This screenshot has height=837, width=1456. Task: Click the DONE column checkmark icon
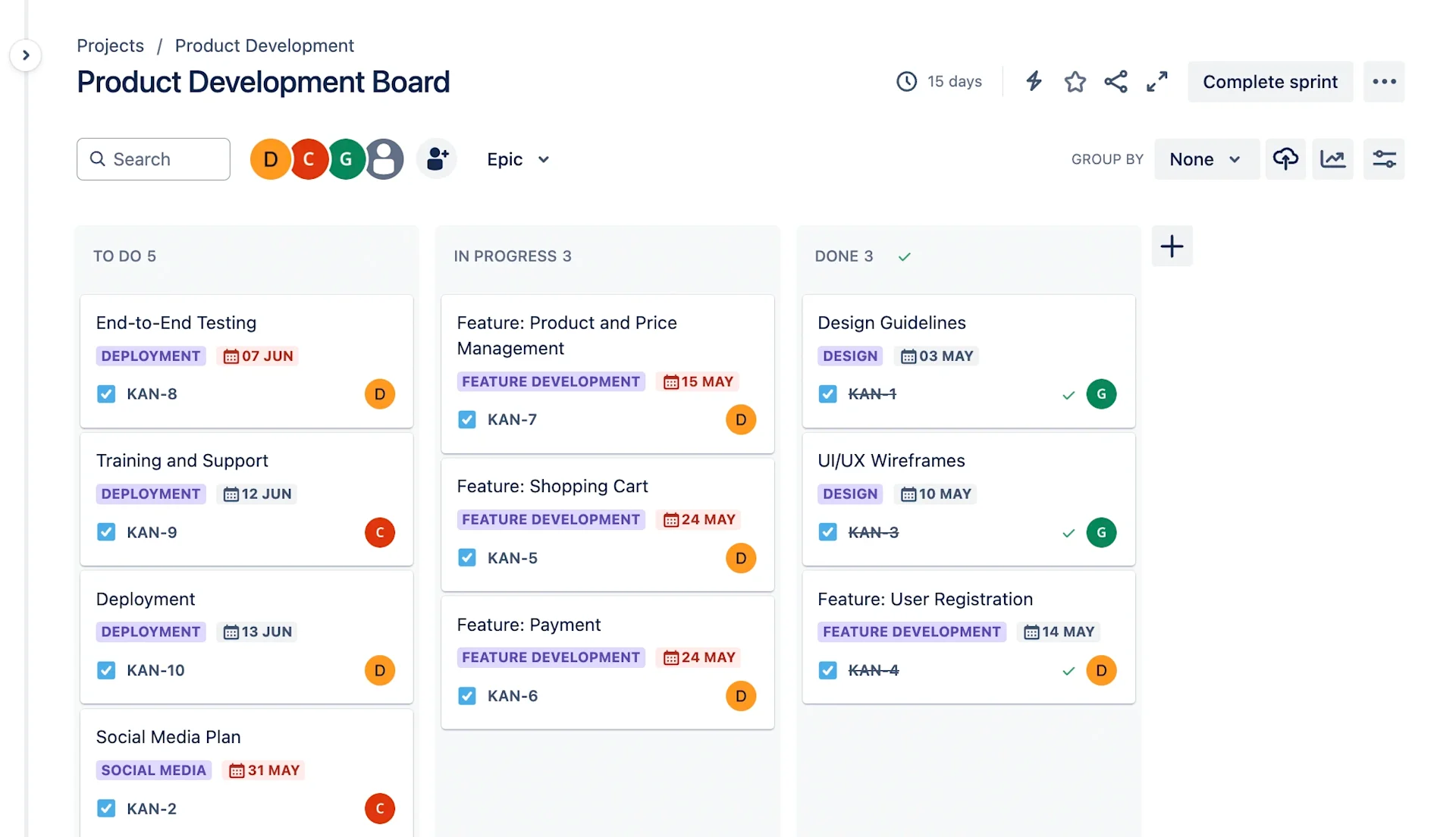[x=904, y=257]
